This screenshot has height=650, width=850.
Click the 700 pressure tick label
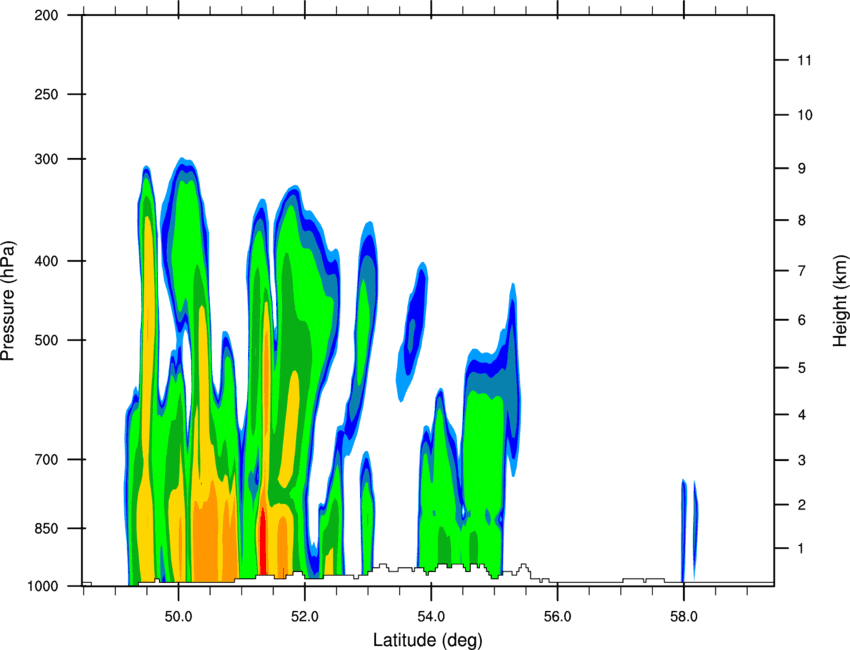pyautogui.click(x=46, y=460)
